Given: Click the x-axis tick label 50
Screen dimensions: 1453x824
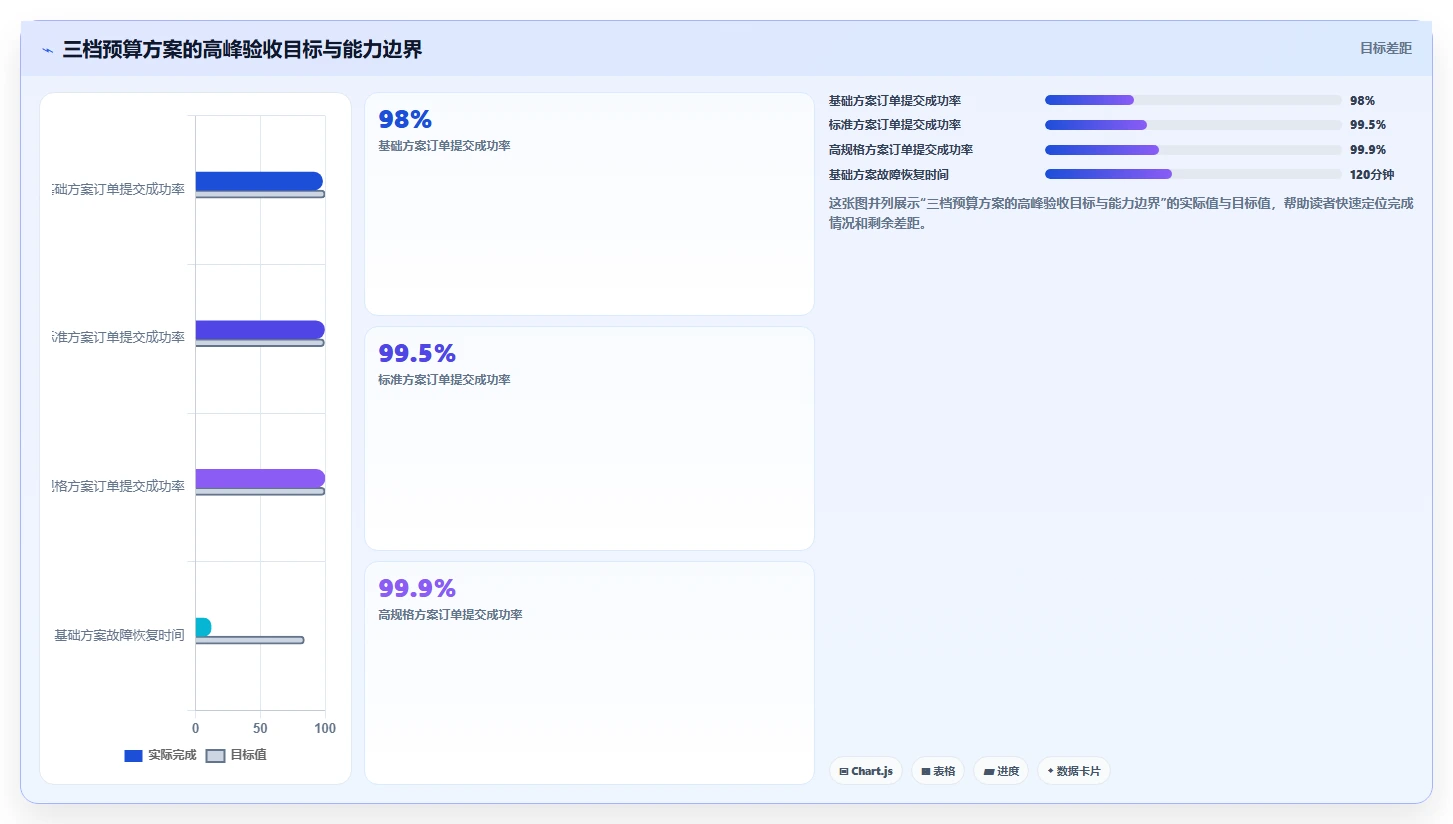Looking at the screenshot, I should pyautogui.click(x=260, y=728).
